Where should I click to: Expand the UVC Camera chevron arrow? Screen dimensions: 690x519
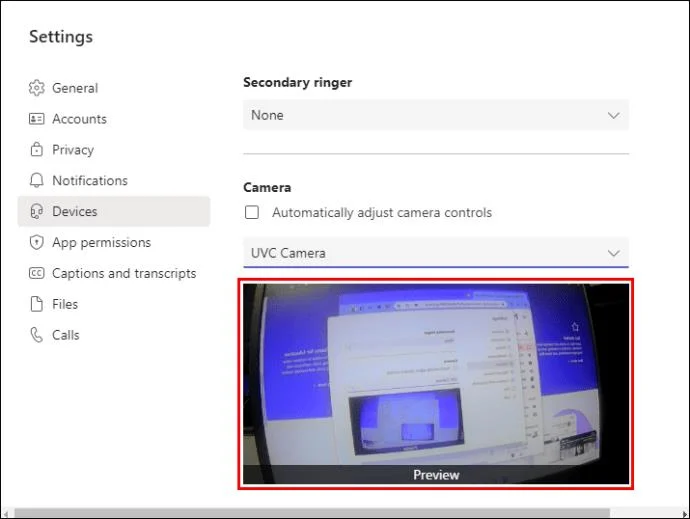pos(613,253)
